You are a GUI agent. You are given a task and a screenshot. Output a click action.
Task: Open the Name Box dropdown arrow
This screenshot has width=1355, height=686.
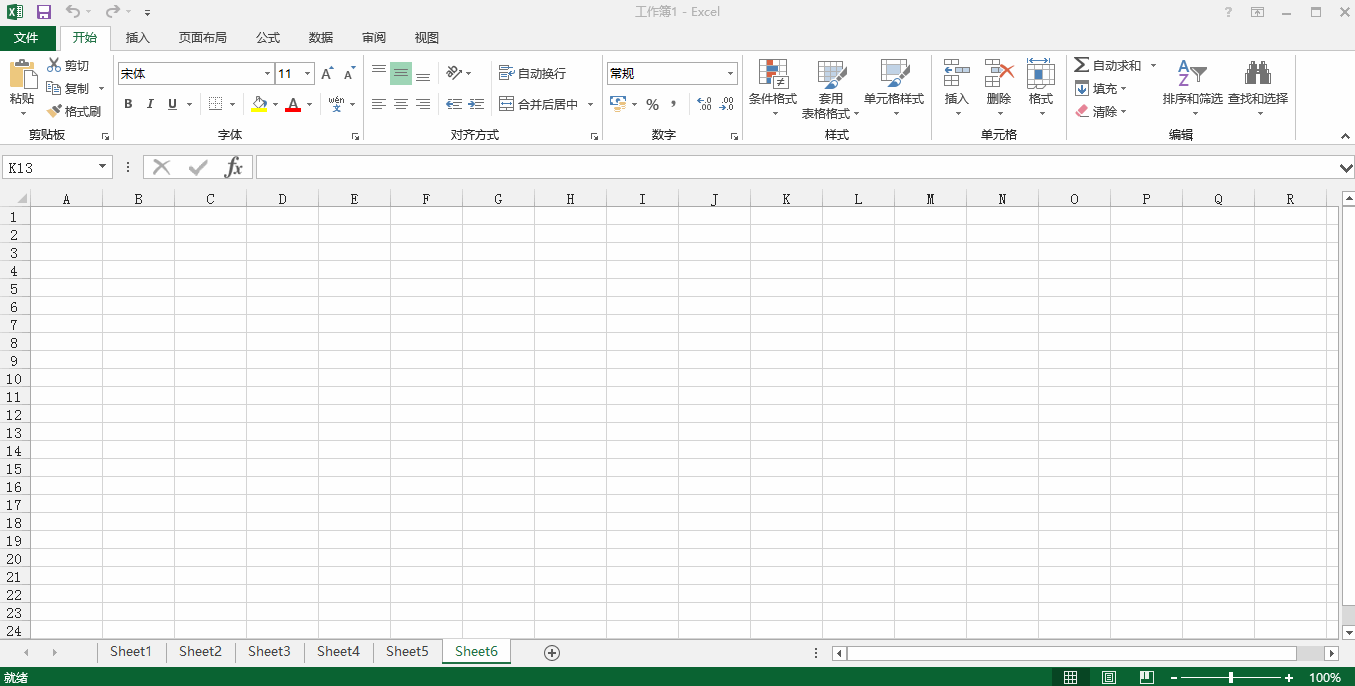tap(103, 167)
